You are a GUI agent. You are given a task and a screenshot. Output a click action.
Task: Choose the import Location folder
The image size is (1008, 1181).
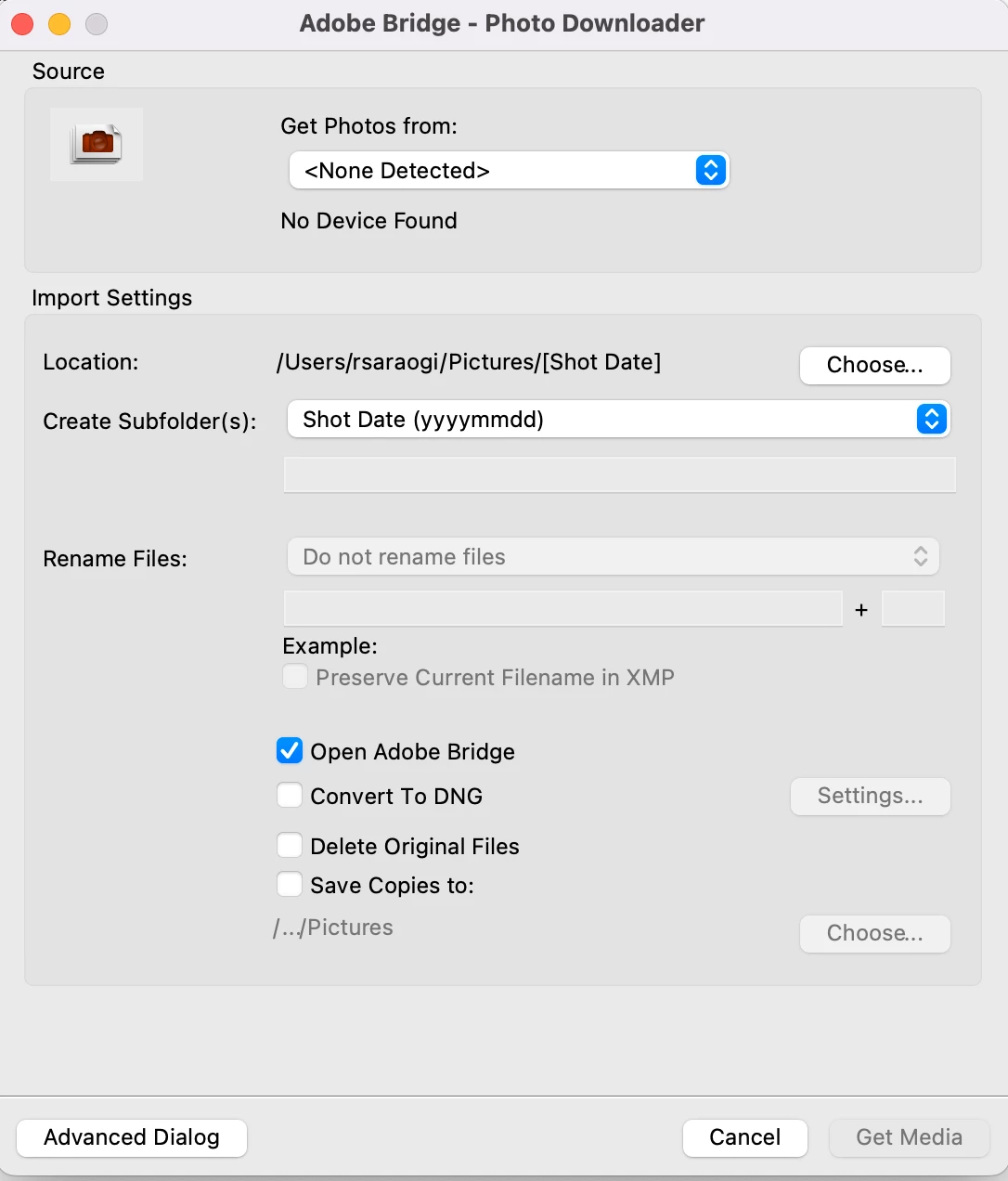[874, 365]
